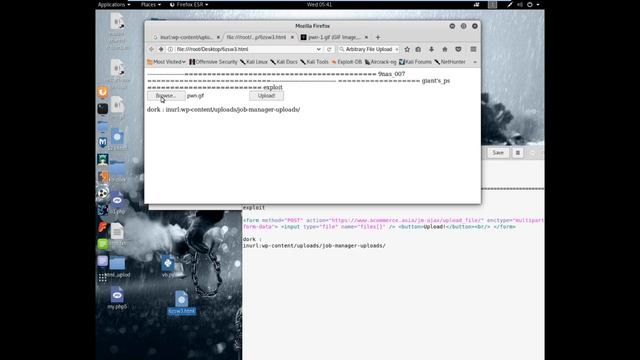Click the Wed 05:41 clock
The image size is (640, 360).
(319, 4)
